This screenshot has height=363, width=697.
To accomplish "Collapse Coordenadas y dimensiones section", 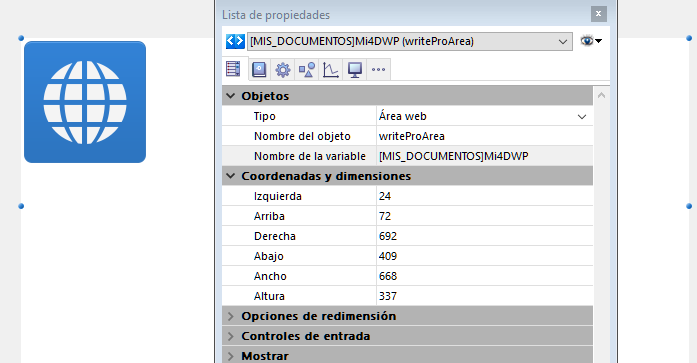I will pos(230,176).
